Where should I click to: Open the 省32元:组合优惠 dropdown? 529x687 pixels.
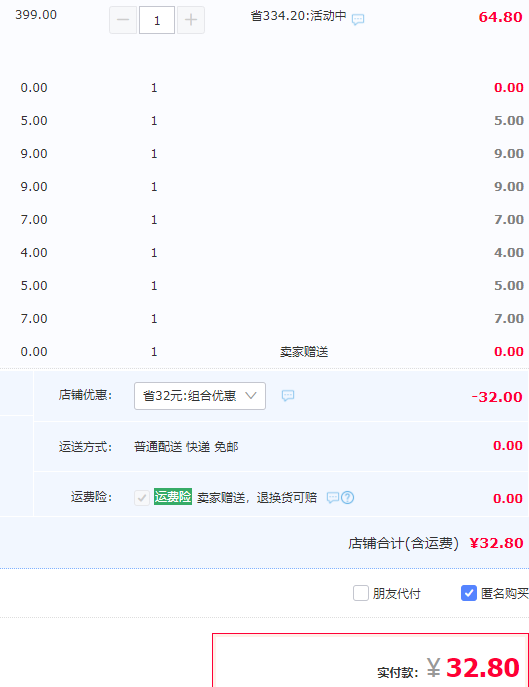click(200, 396)
